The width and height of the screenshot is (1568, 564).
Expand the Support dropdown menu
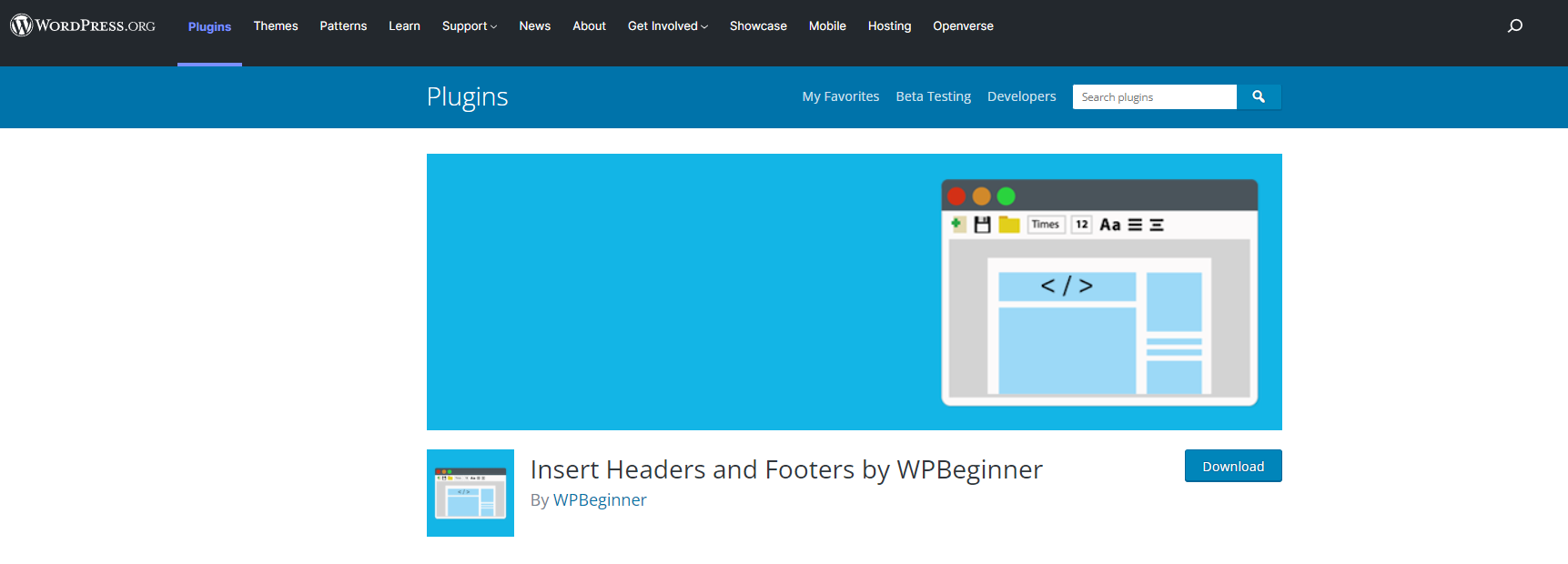tap(470, 25)
